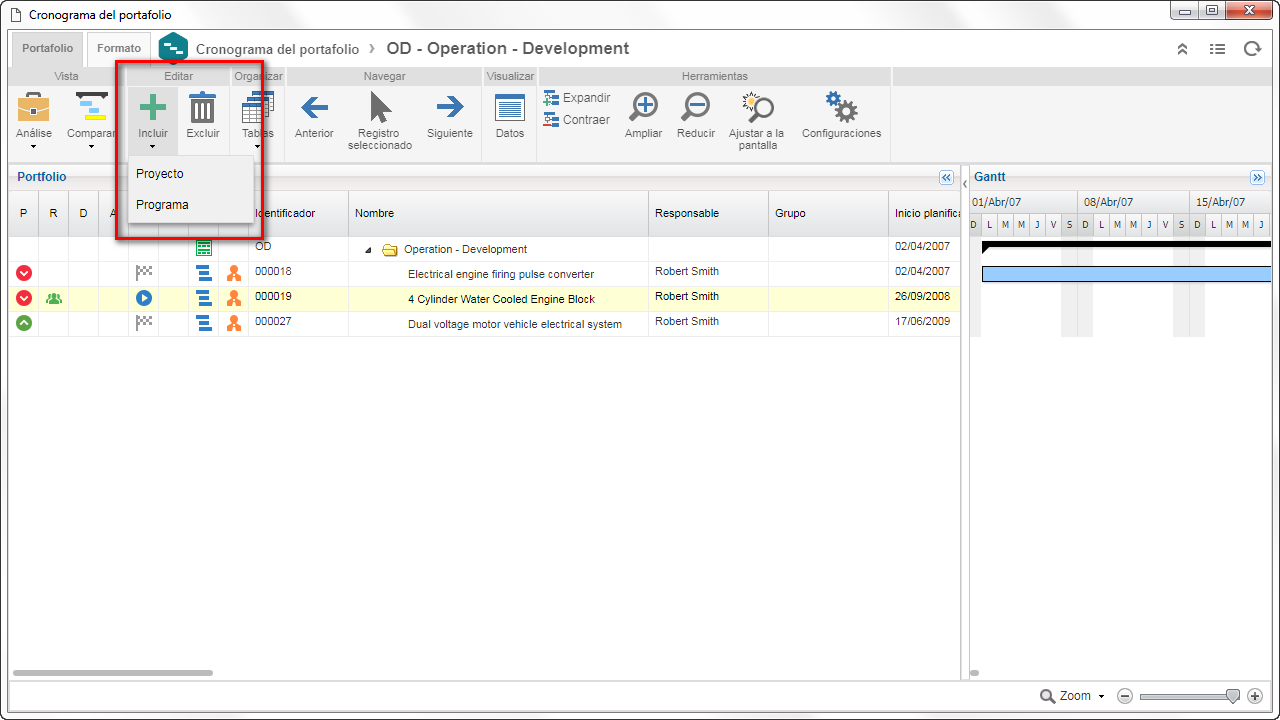Image resolution: width=1280 pixels, height=720 pixels.
Task: Click Ampliar magnifier icon
Action: pos(643,107)
